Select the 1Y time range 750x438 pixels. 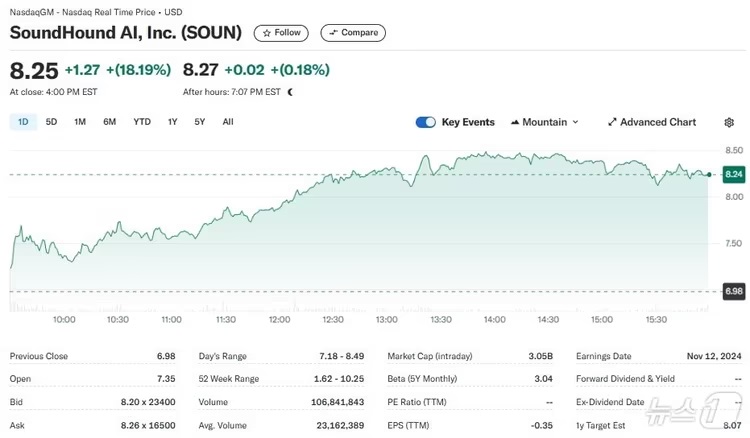coord(173,122)
